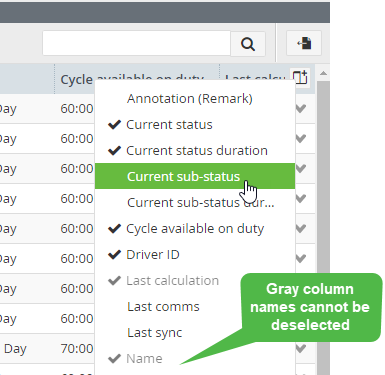Enable the Annotation (Remark) column

click(195, 98)
